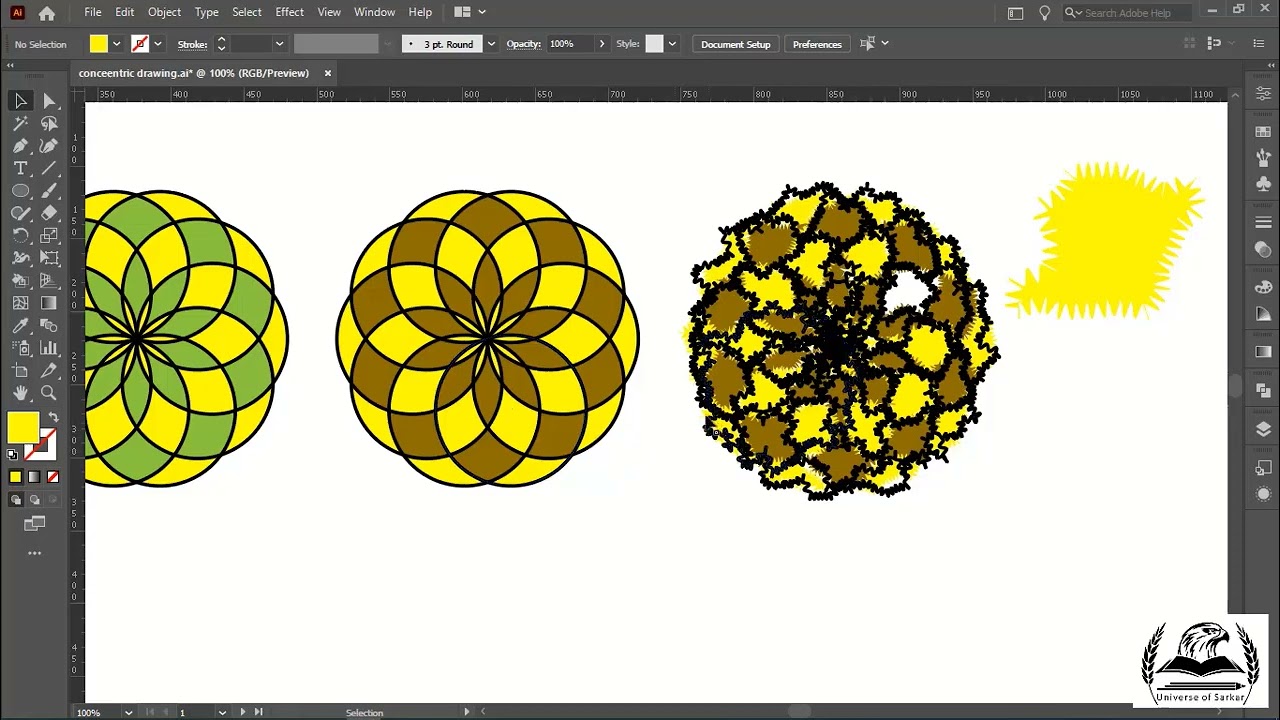The height and width of the screenshot is (720, 1280).
Task: Open the Brushes panel icon
Action: click(x=1263, y=157)
